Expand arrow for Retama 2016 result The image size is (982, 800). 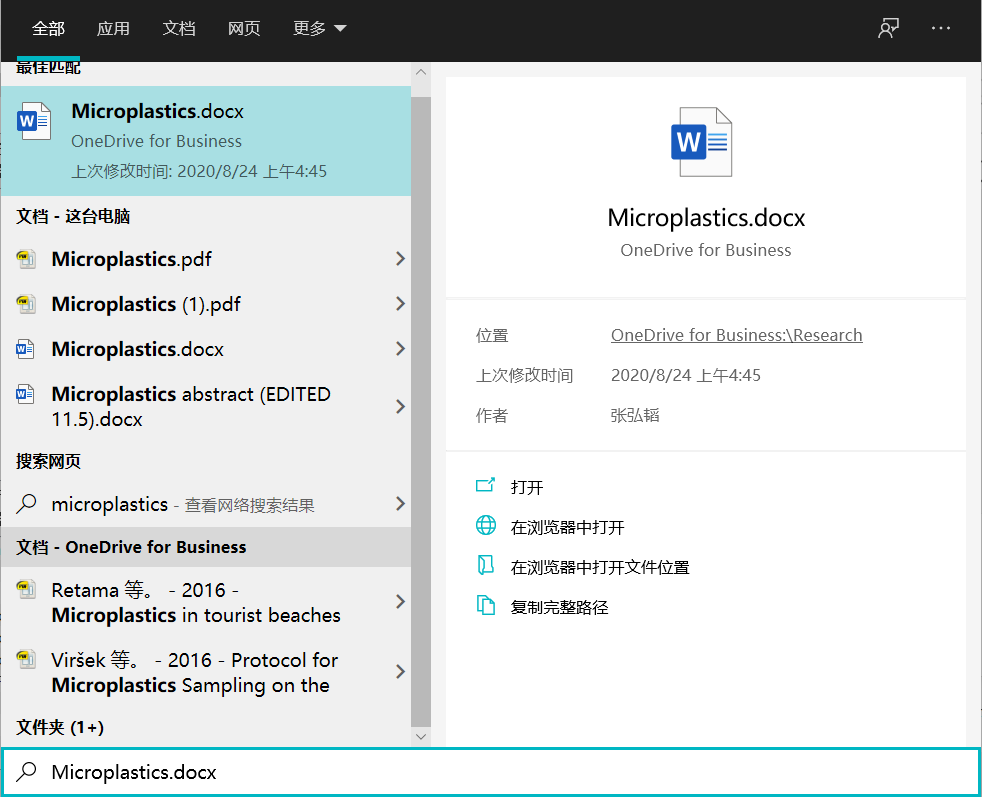(x=400, y=602)
